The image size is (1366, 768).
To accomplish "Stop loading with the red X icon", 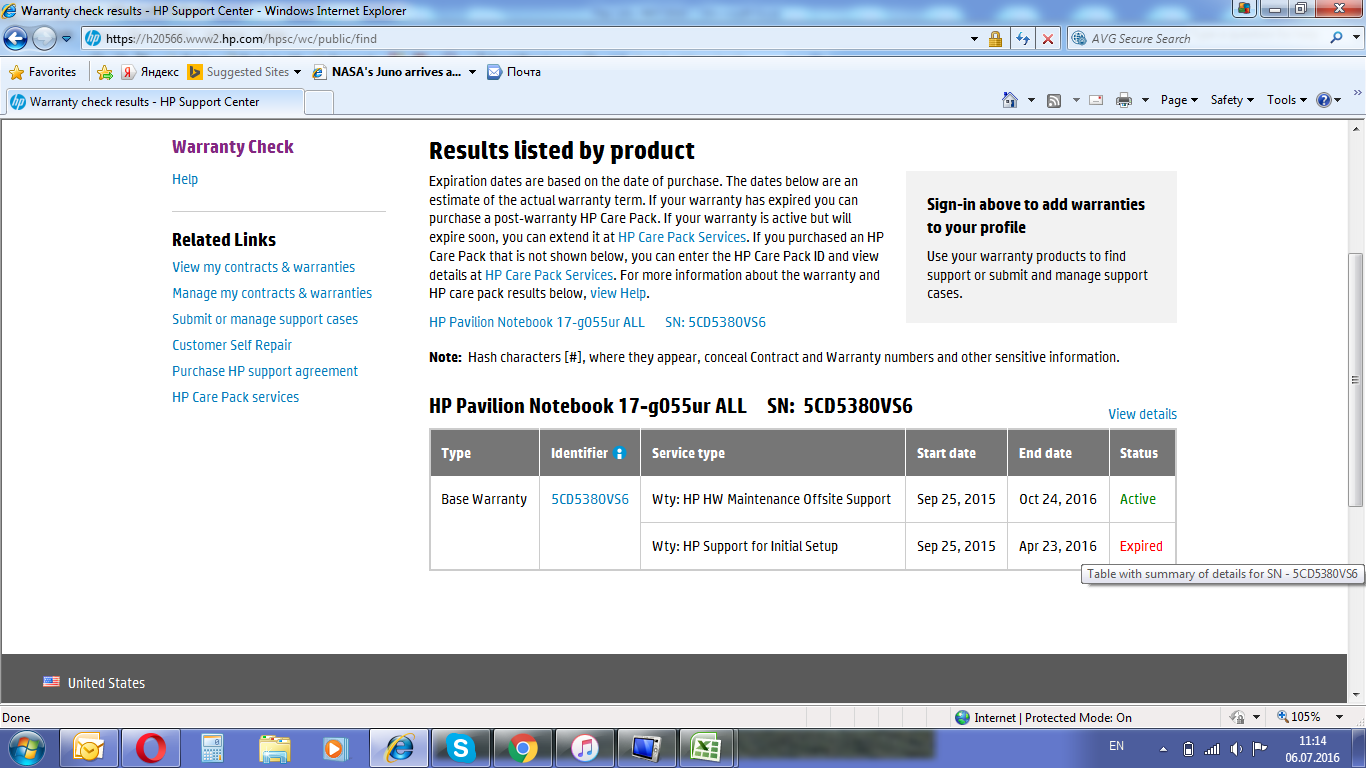I will (x=1048, y=39).
